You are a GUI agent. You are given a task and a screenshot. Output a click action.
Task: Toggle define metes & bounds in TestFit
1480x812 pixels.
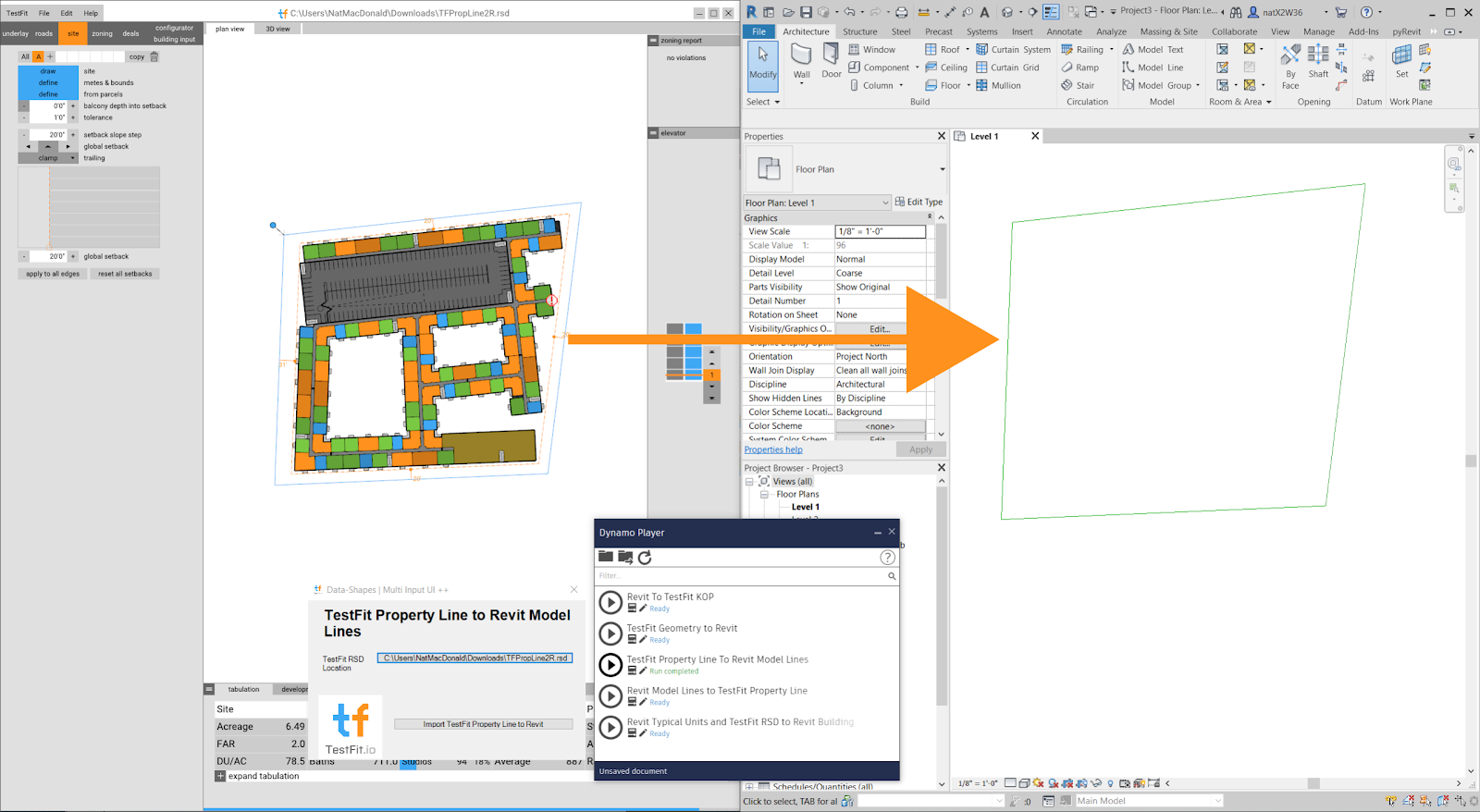(48, 82)
